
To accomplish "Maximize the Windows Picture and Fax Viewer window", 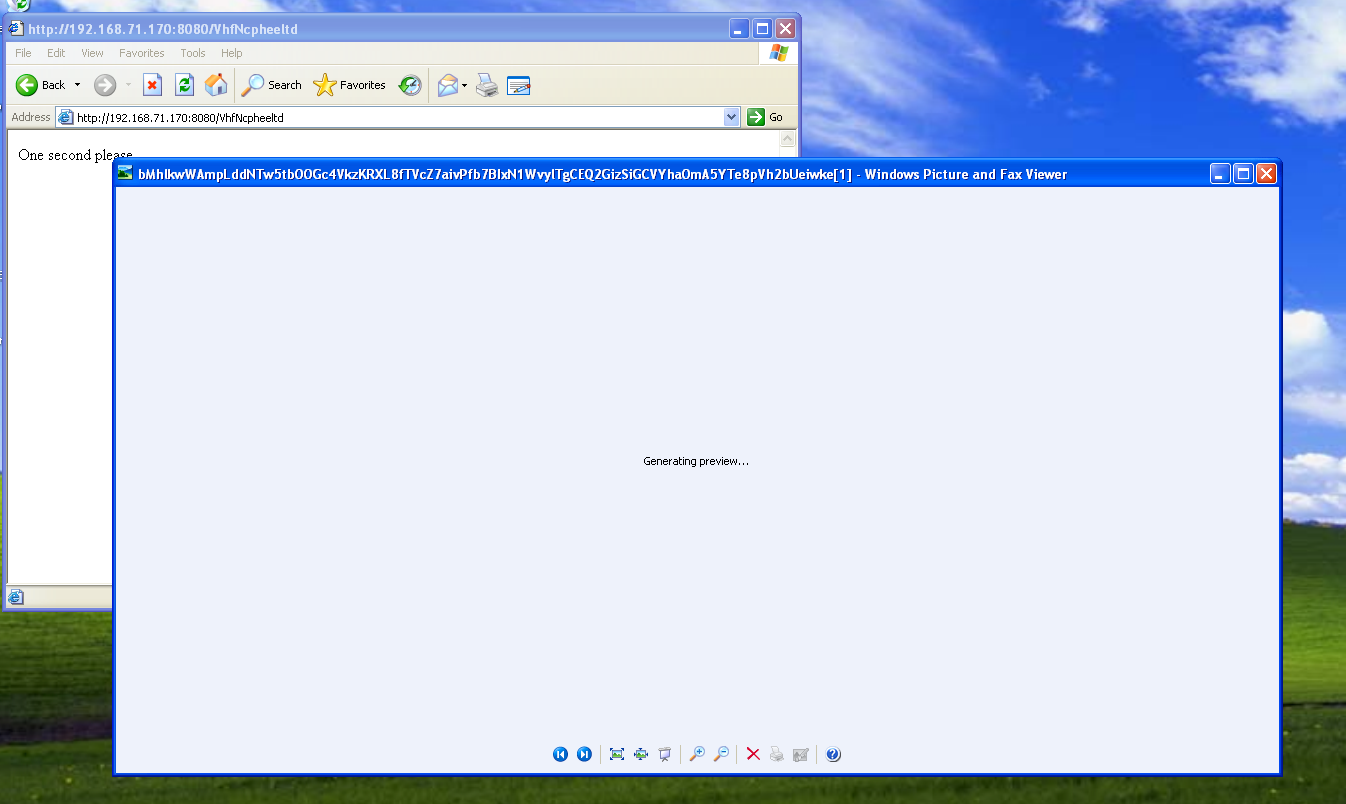I will coord(1243,174).
